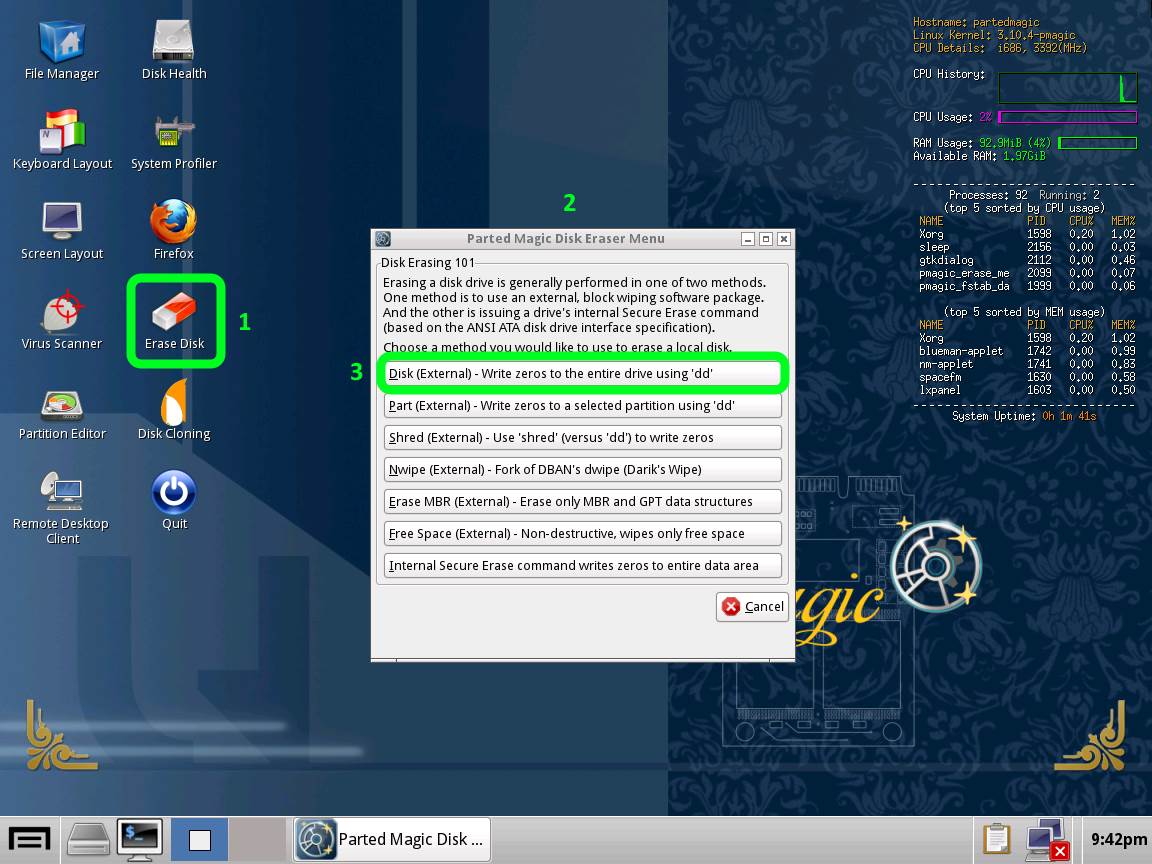Choose Erase MBR (External) option
1152x864 pixels.
tap(582, 501)
